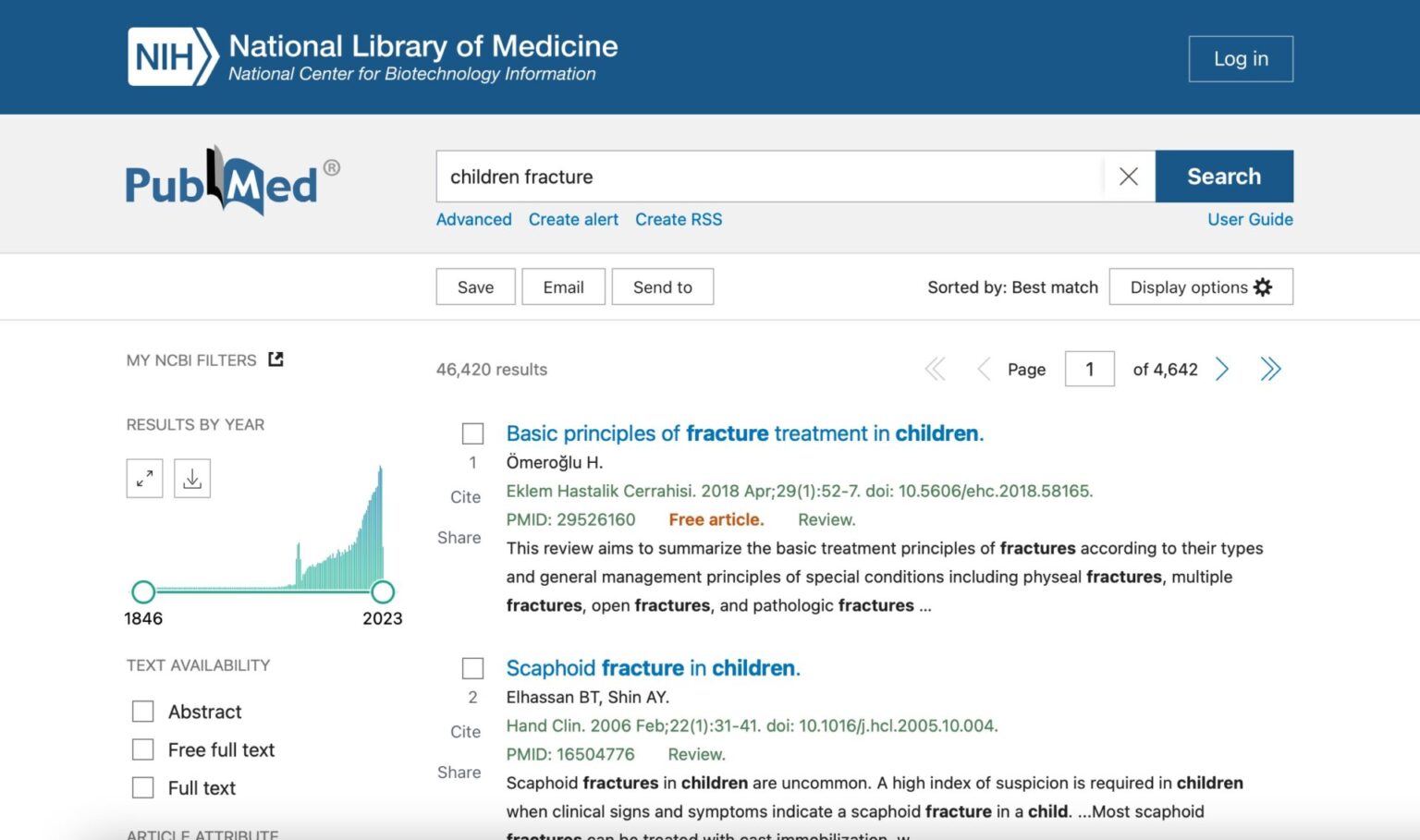Enable the Abstract text availability filter

click(x=143, y=712)
